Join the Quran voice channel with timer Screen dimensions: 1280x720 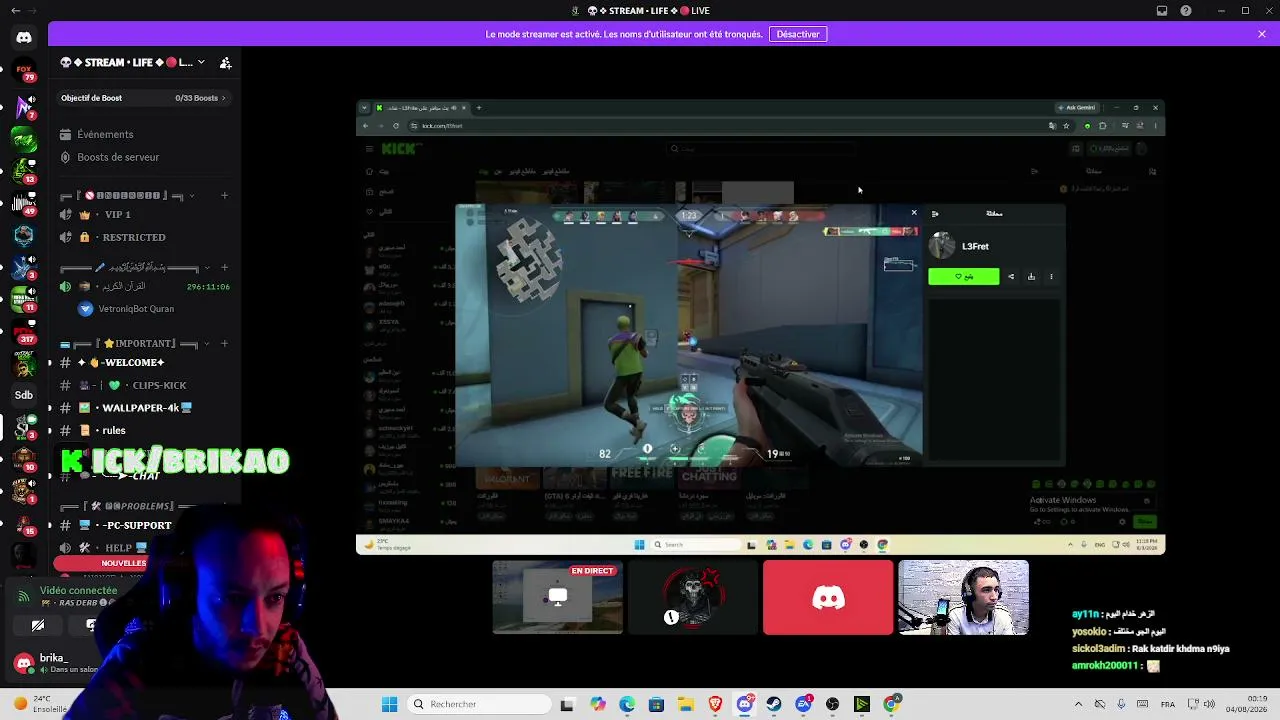144,286
